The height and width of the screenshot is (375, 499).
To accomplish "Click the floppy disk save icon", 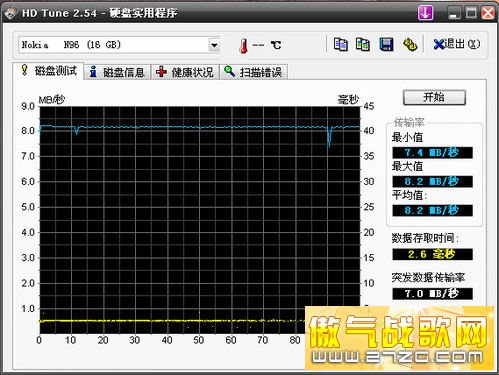I will 386,44.
